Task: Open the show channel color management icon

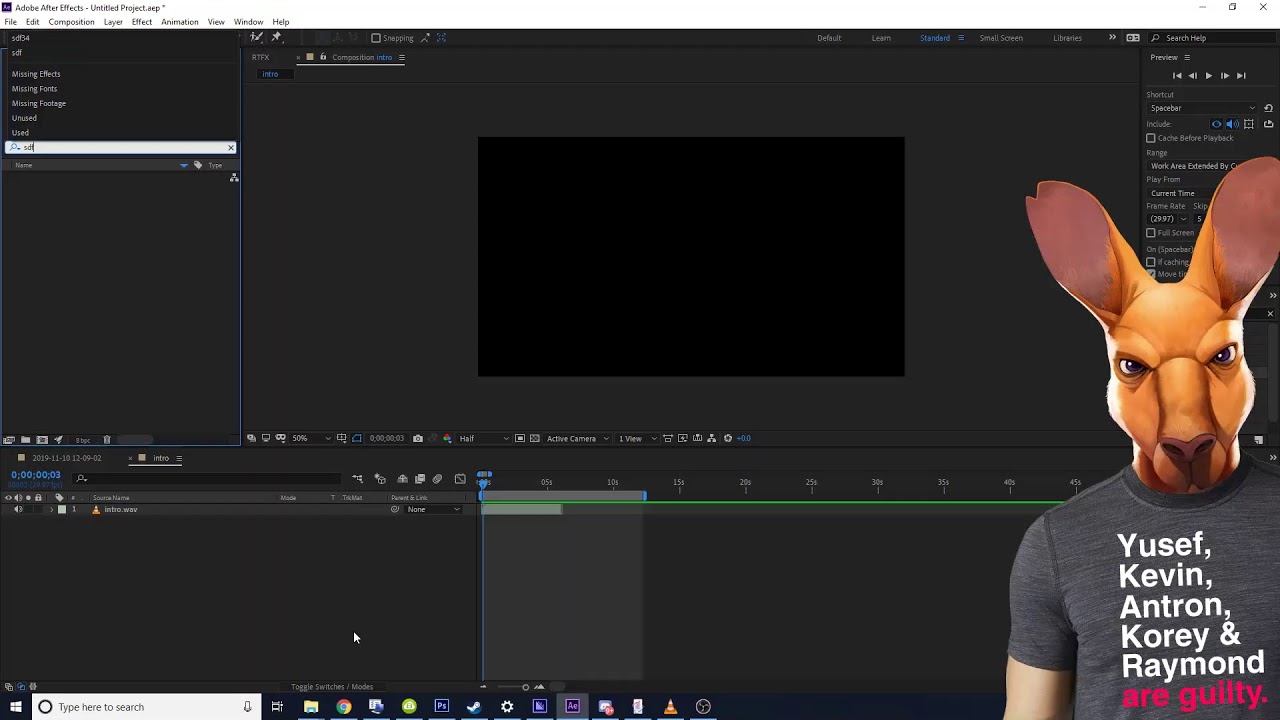Action: 447,438
